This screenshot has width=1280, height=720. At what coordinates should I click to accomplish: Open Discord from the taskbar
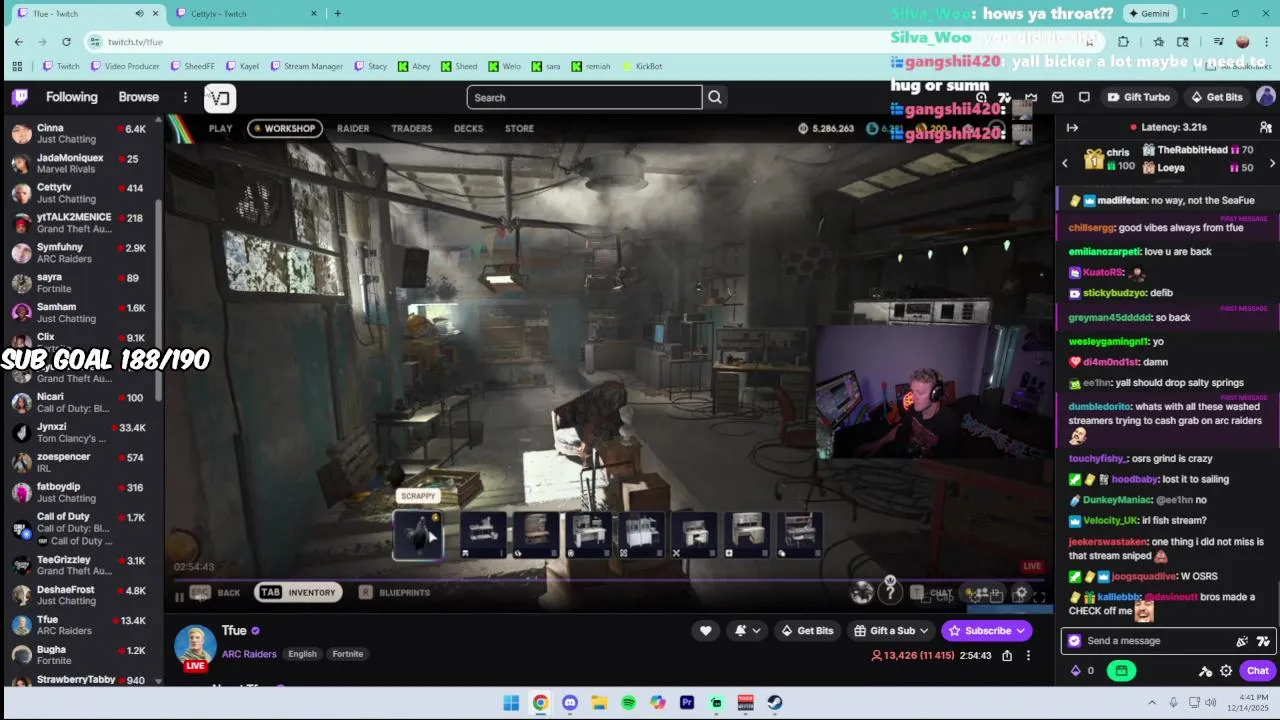point(569,702)
